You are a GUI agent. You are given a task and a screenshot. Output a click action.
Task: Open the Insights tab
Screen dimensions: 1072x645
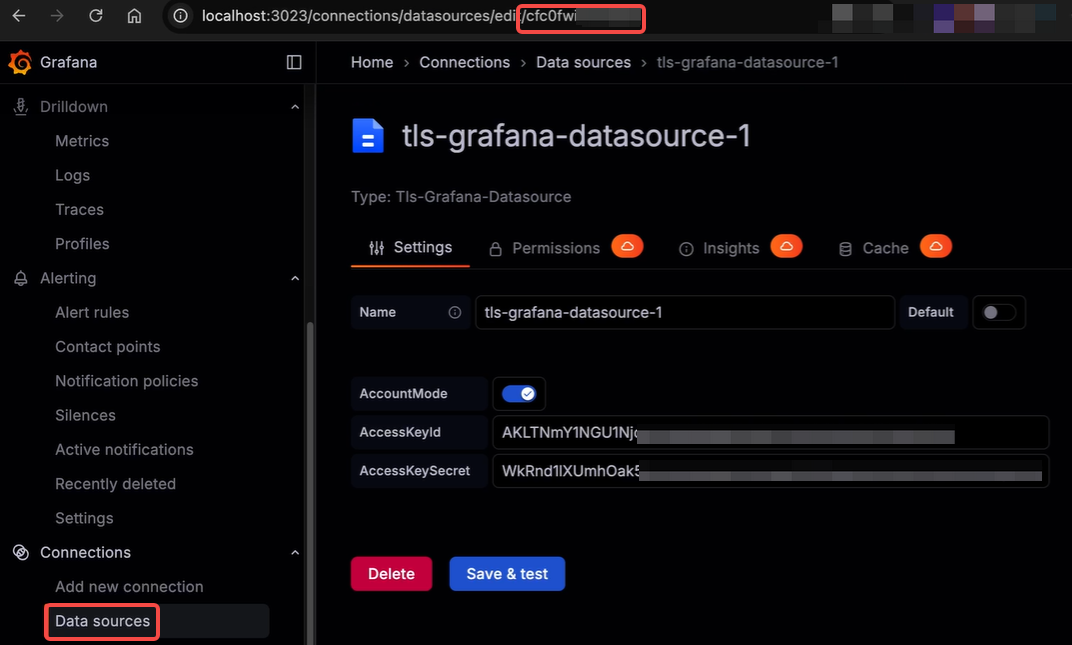(719, 248)
